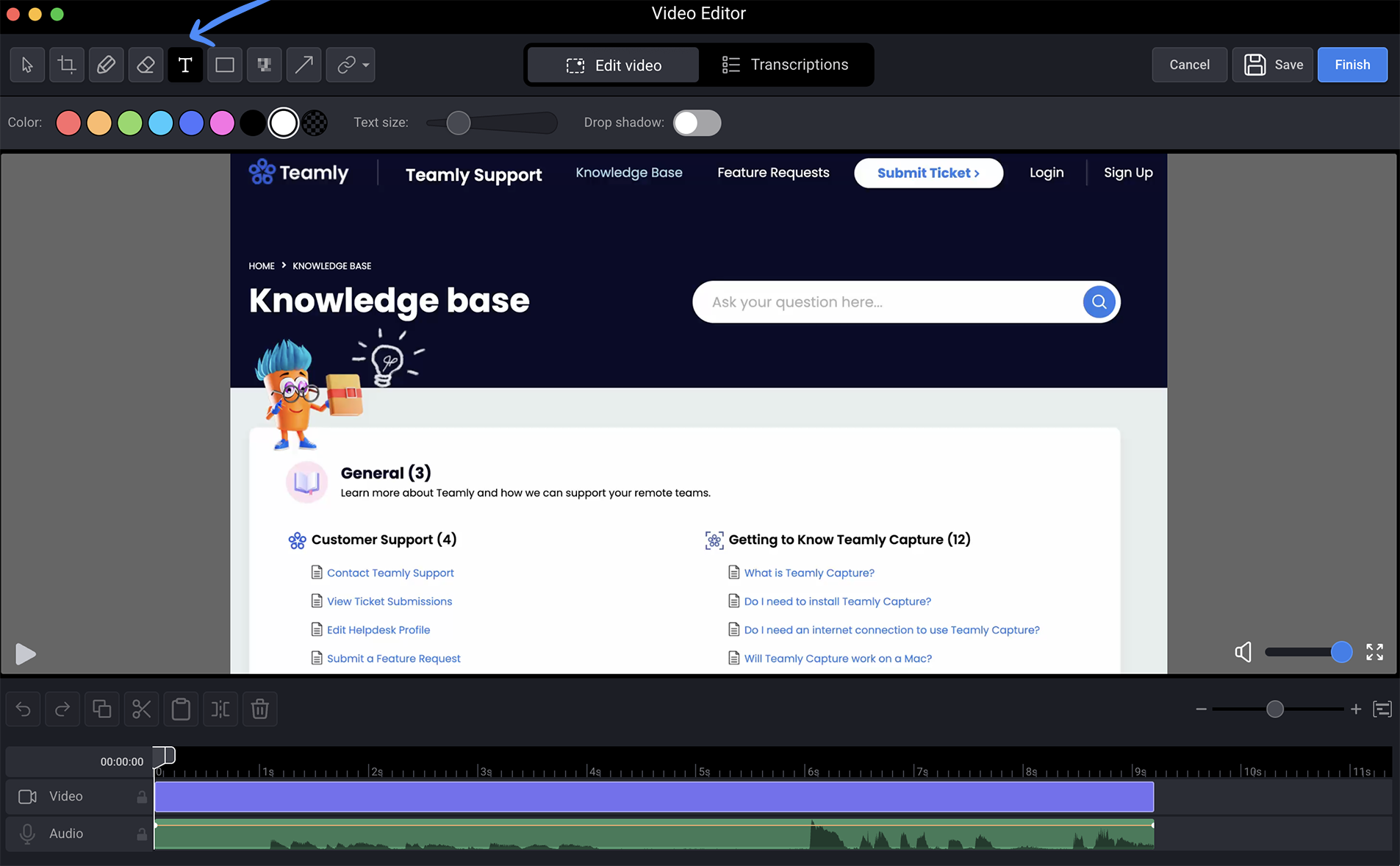Choose the transparent checkered swatch
This screenshot has width=1400, height=866.
tap(315, 123)
